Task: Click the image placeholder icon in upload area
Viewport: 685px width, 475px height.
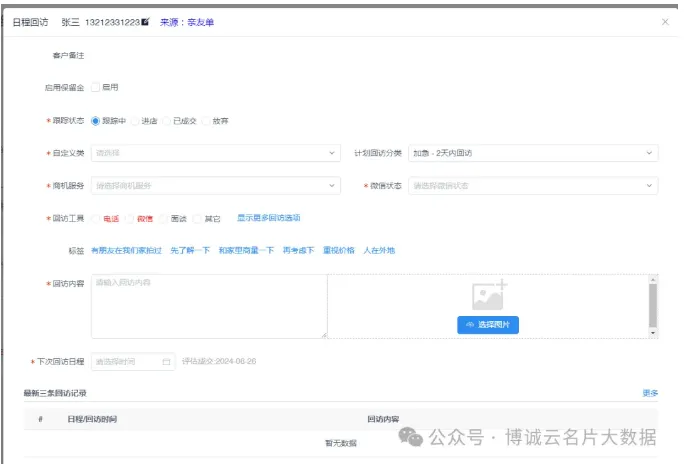Action: [x=489, y=295]
